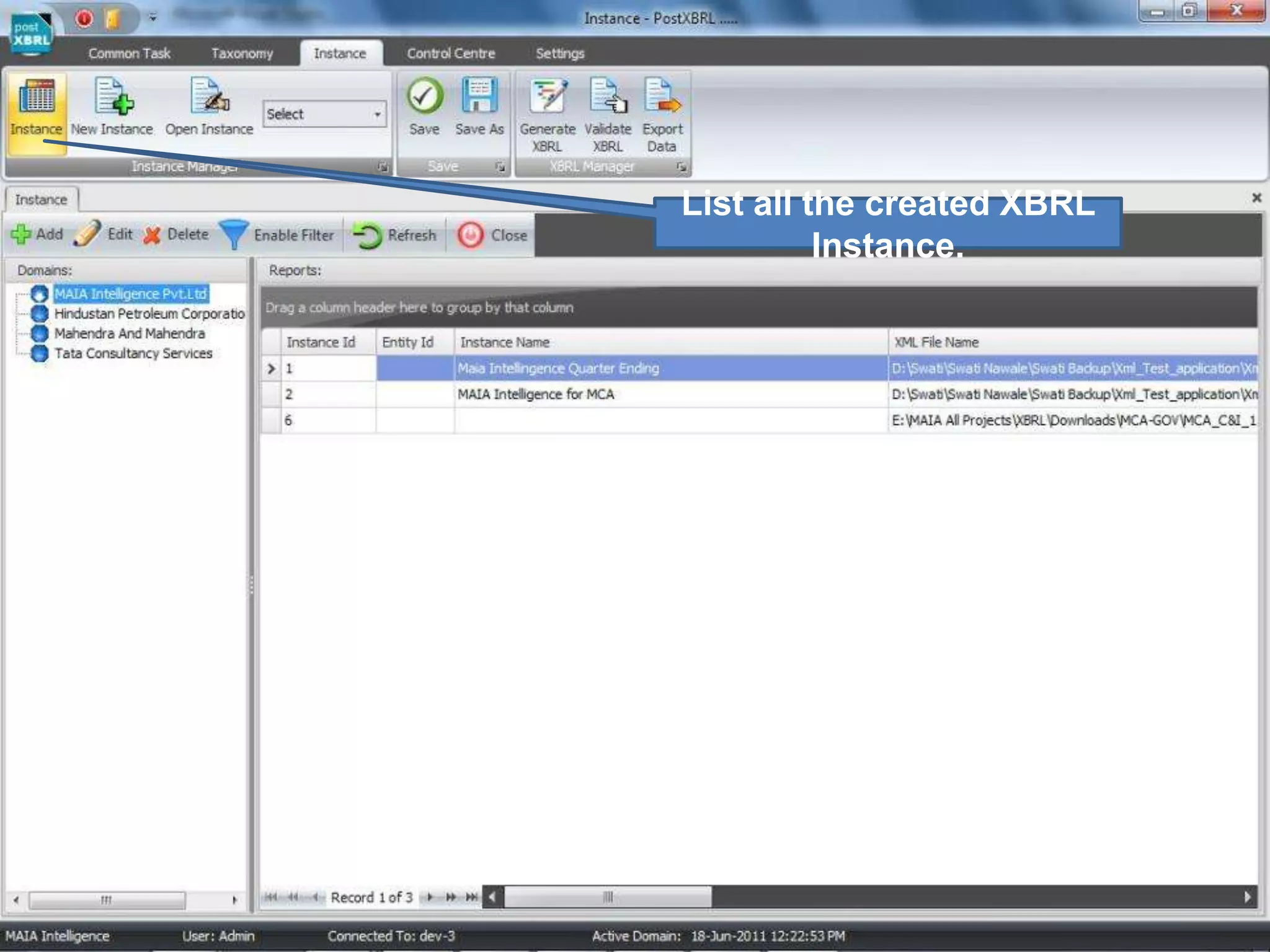Image resolution: width=1270 pixels, height=952 pixels.
Task: Click Save As floppy icon
Action: click(x=479, y=96)
